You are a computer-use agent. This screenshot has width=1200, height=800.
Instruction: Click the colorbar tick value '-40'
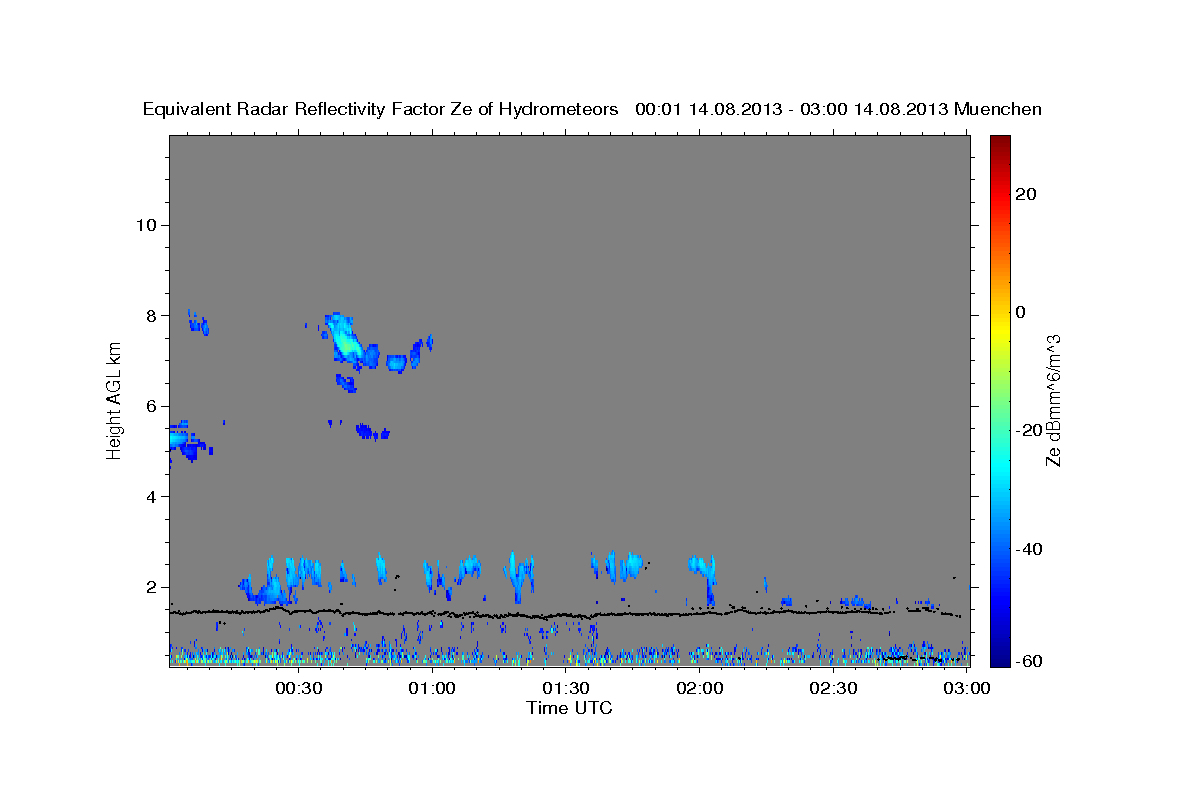point(1027,548)
